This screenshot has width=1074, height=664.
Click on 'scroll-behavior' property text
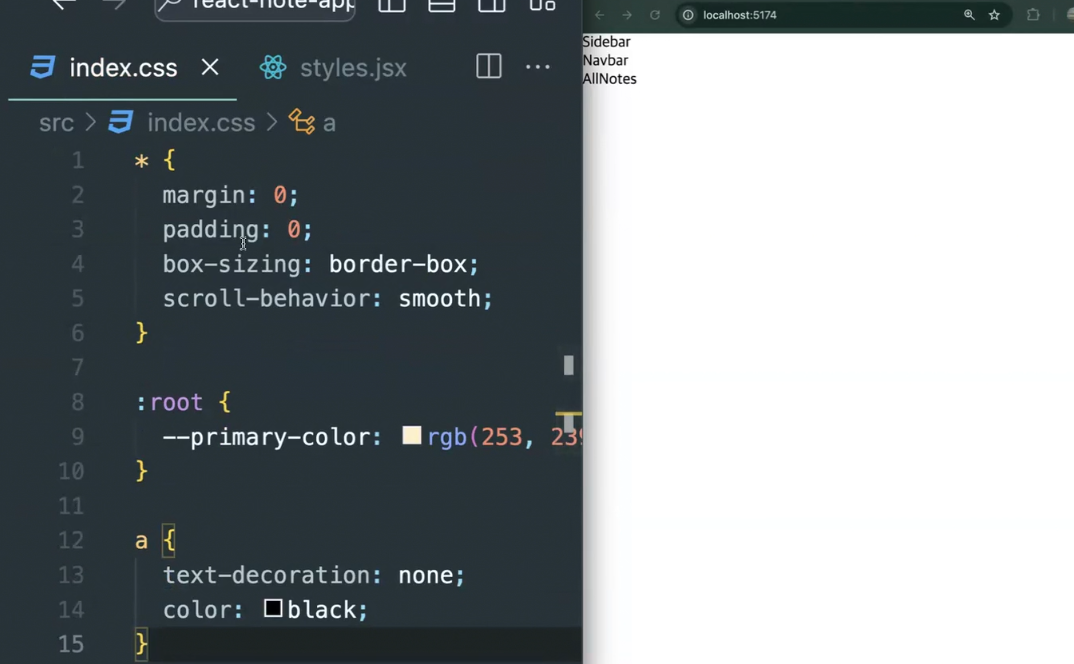(266, 299)
